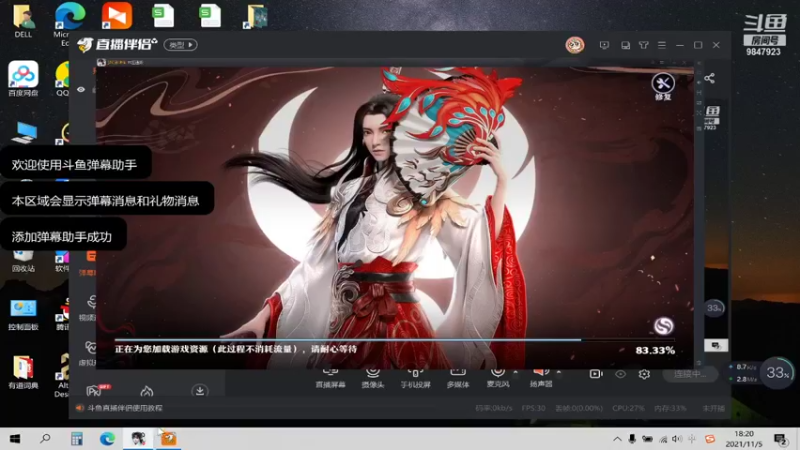The height and width of the screenshot is (450, 800).
Task: Open 百度网盘 desktop shortcut
Action: click(x=23, y=79)
